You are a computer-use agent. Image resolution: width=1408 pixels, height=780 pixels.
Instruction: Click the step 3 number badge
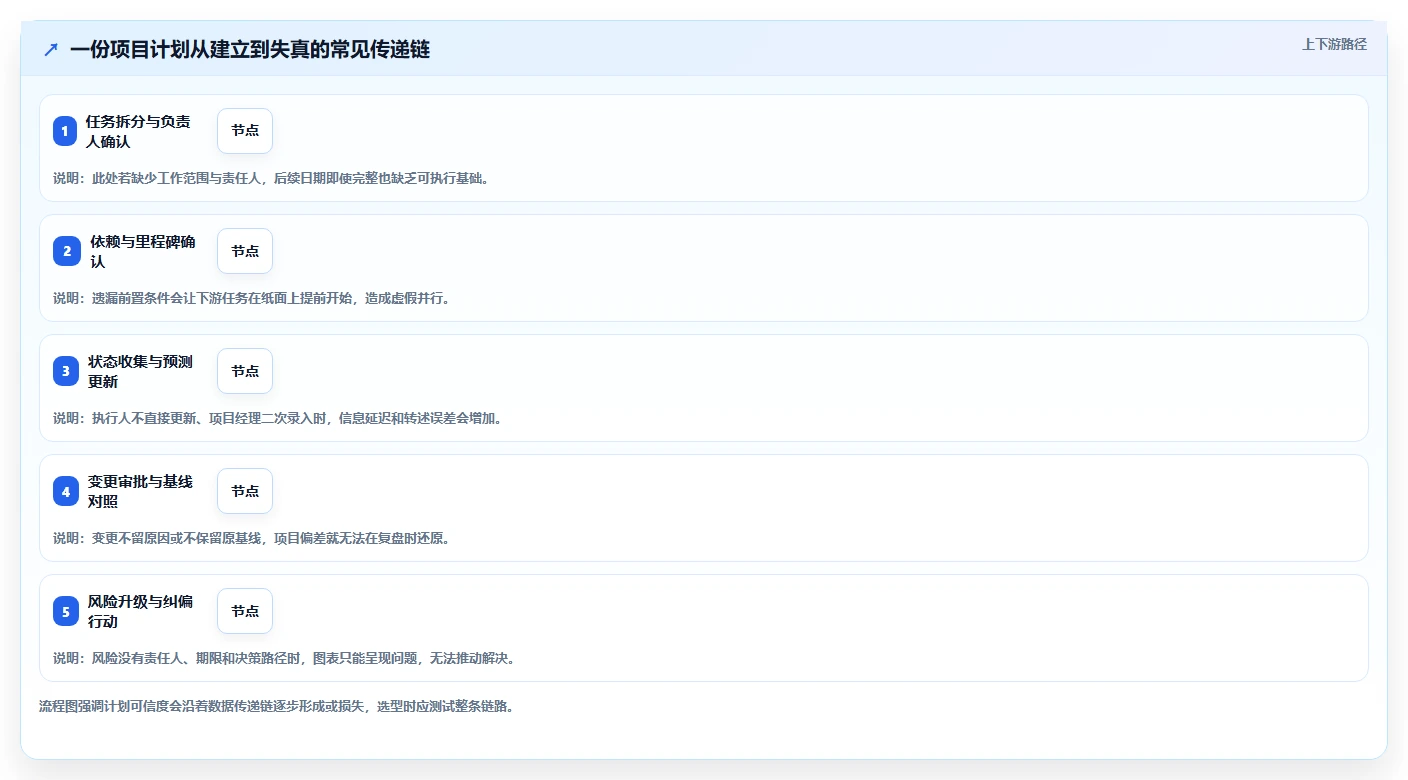[x=65, y=371]
